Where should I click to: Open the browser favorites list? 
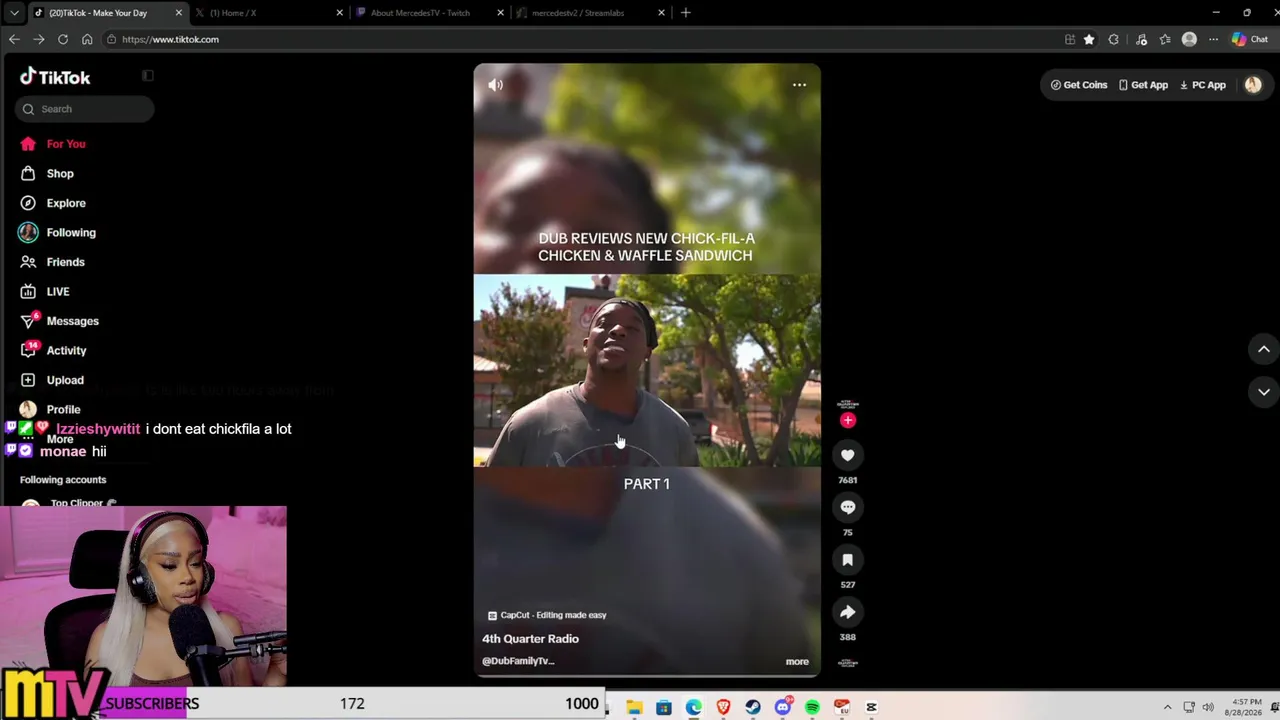[x=1165, y=39]
